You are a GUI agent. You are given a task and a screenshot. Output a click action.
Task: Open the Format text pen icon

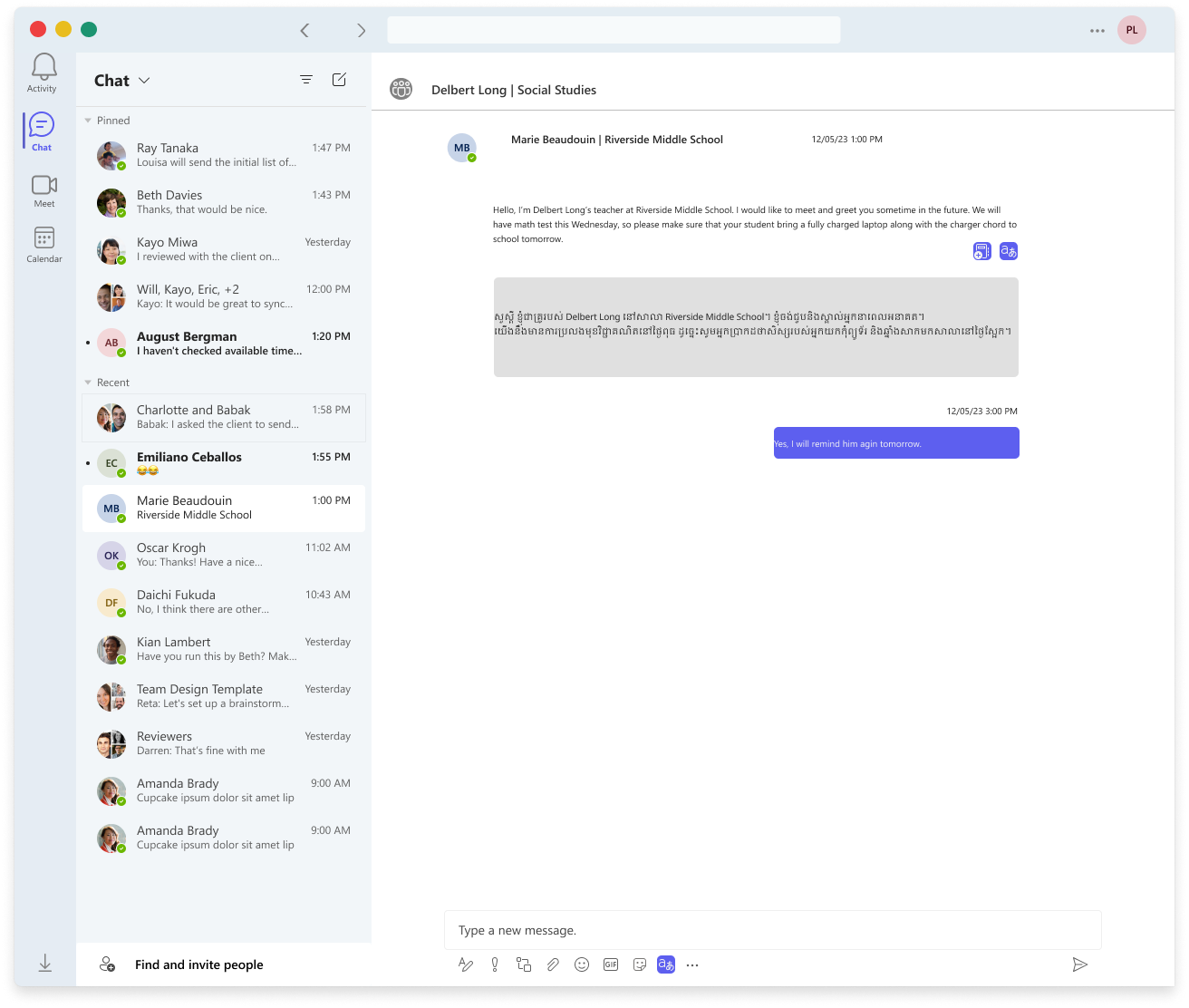[x=466, y=964]
